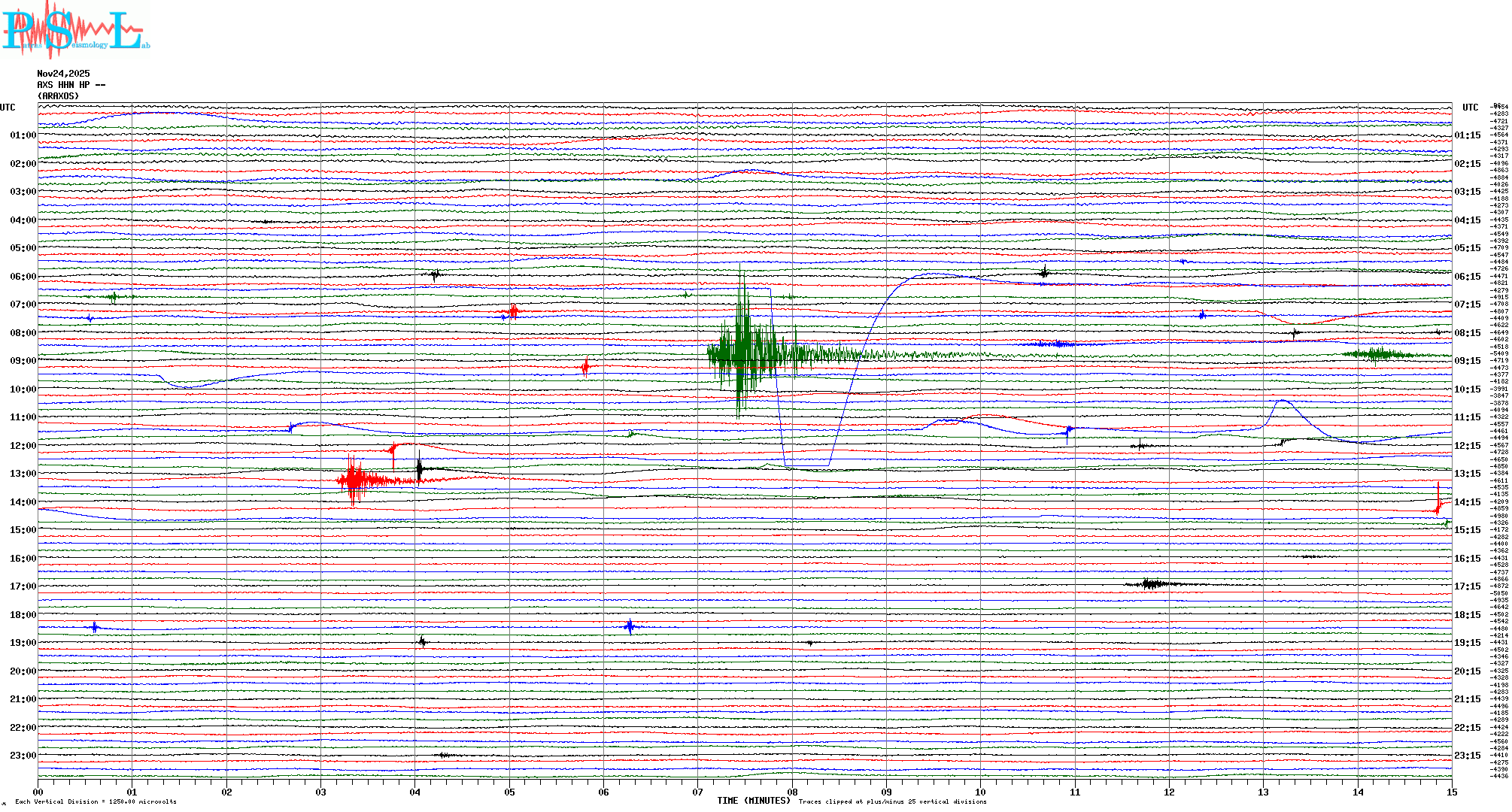Click the Nov24,2025 date text
Image resolution: width=1512 pixels, height=812 pixels.
(63, 74)
